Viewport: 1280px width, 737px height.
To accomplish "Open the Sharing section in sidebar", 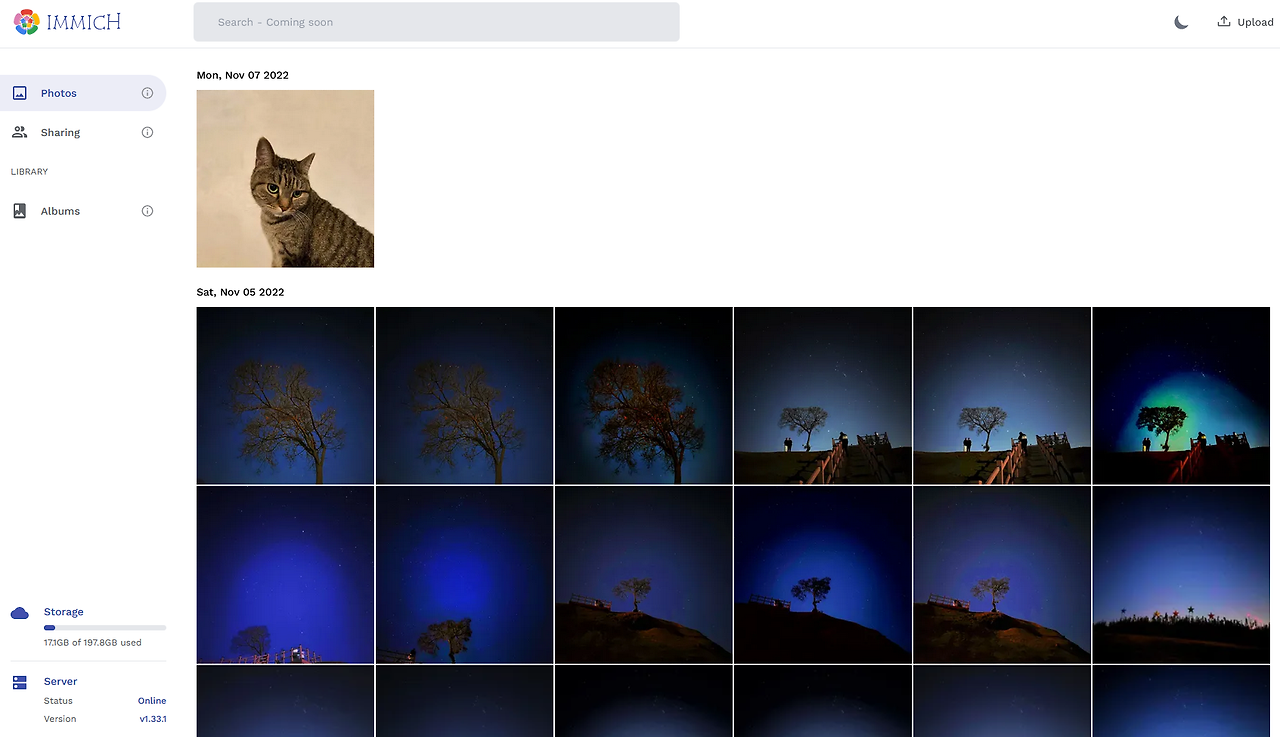I will pos(83,132).
